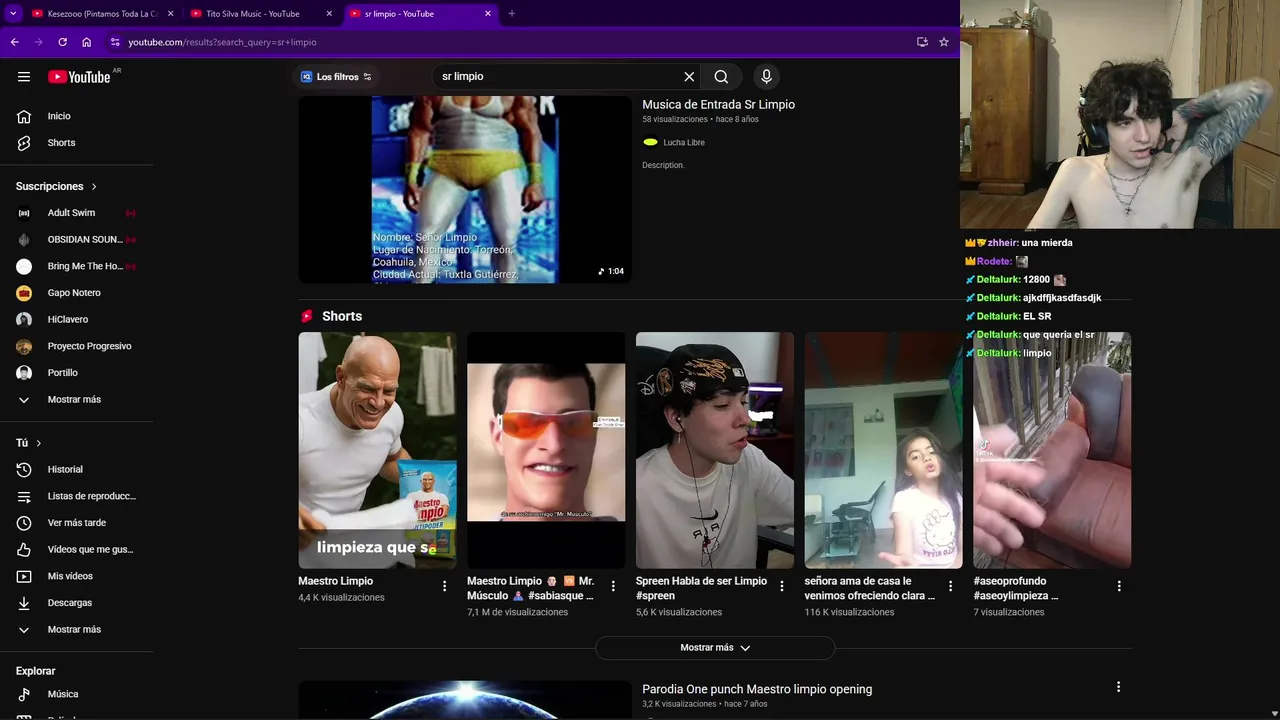Image resolution: width=1280 pixels, height=720 pixels.
Task: Play the Spreen short thumbnail
Action: pyautogui.click(x=715, y=450)
